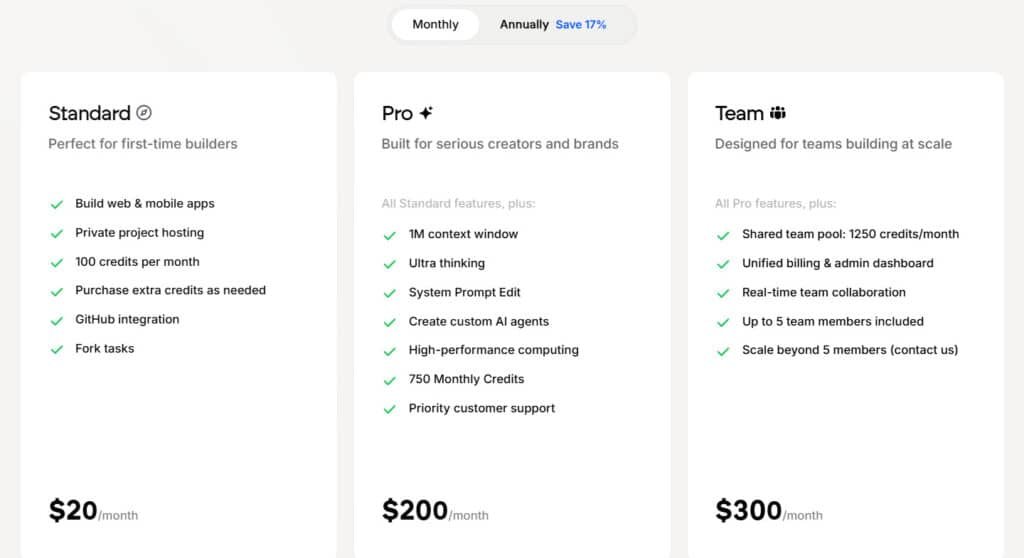The width and height of the screenshot is (1024, 558).
Task: Click the compass icon beside Standard
Action: pyautogui.click(x=144, y=113)
